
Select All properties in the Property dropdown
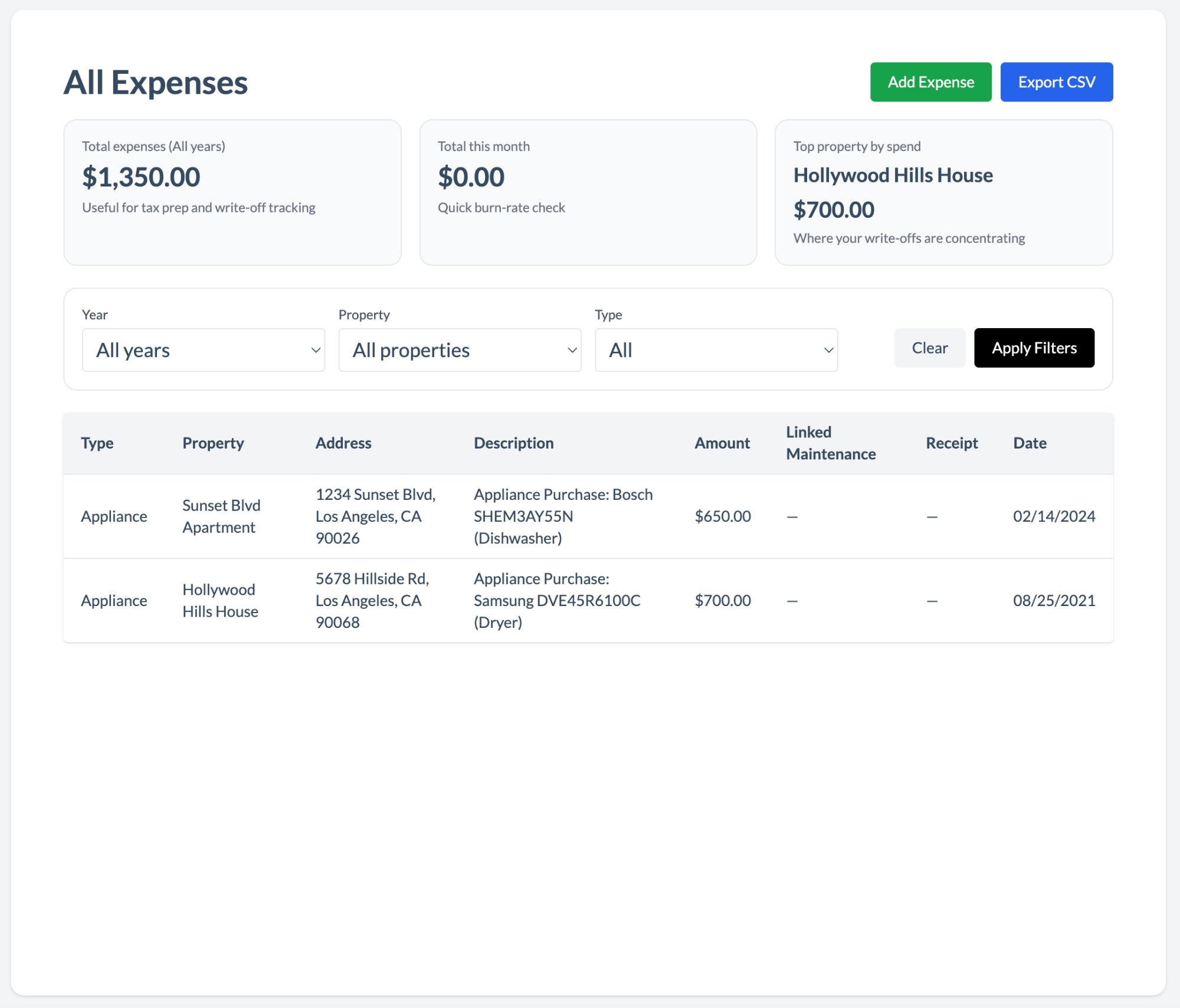click(x=460, y=349)
